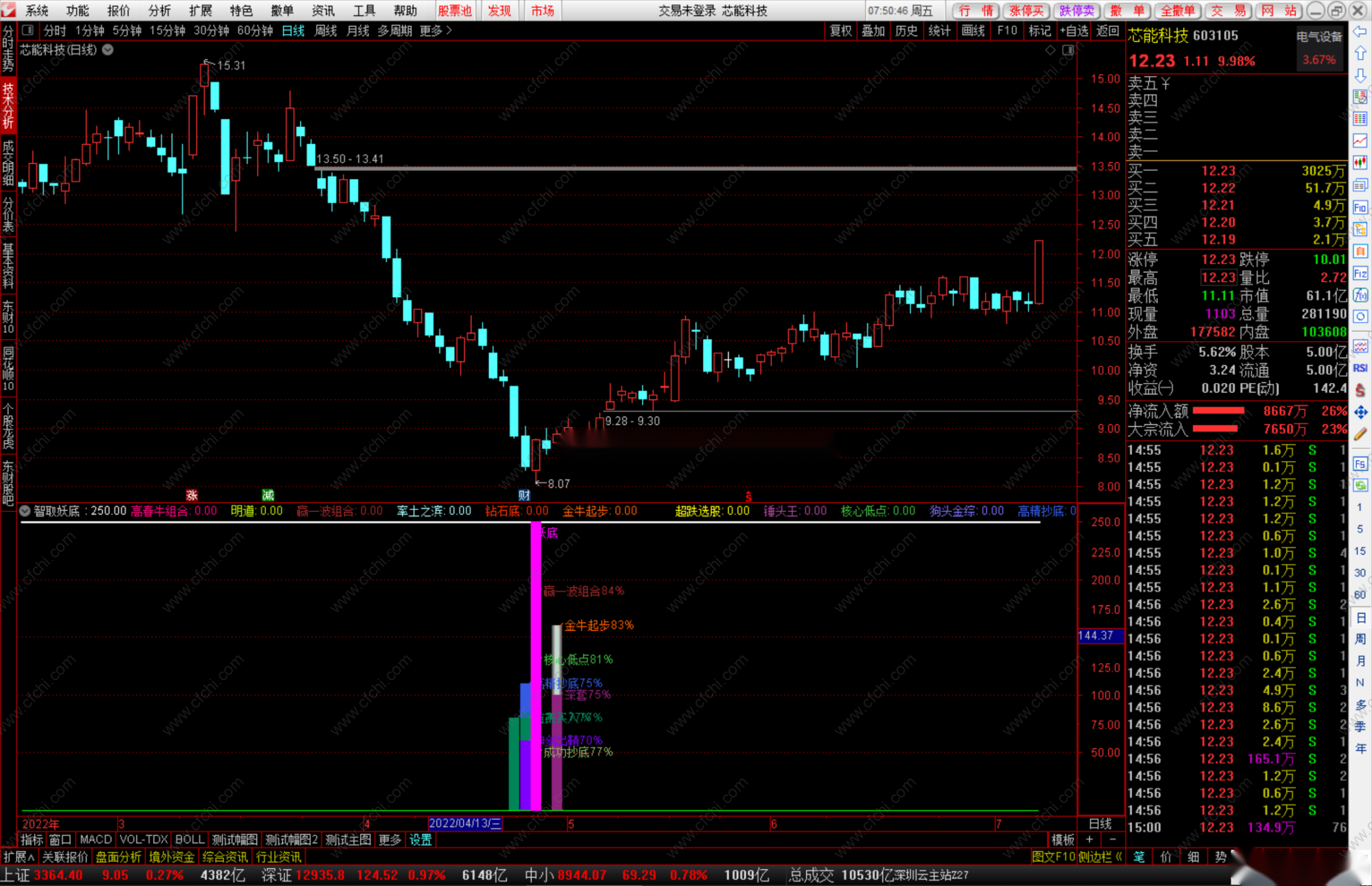Toggle the 复权 price adjustment option
The width and height of the screenshot is (1372, 886).
pyautogui.click(x=840, y=30)
